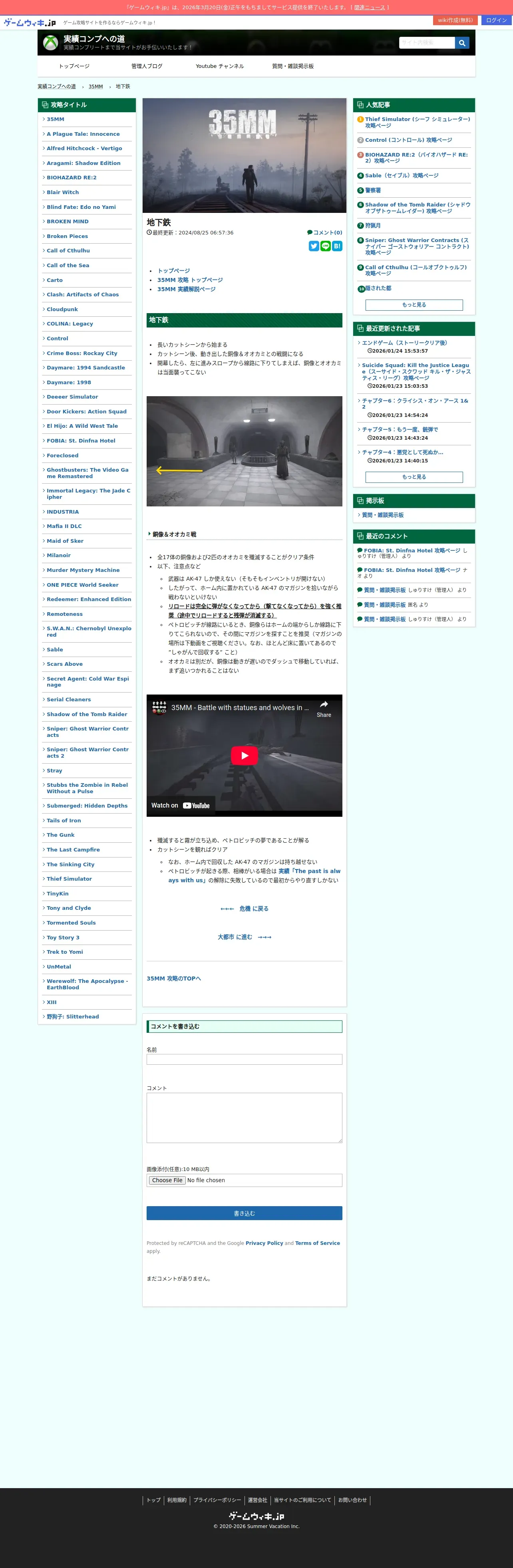Open BIOHAZARD RE:2 in sidebar list
This screenshot has width=513, height=1568.
click(72, 178)
